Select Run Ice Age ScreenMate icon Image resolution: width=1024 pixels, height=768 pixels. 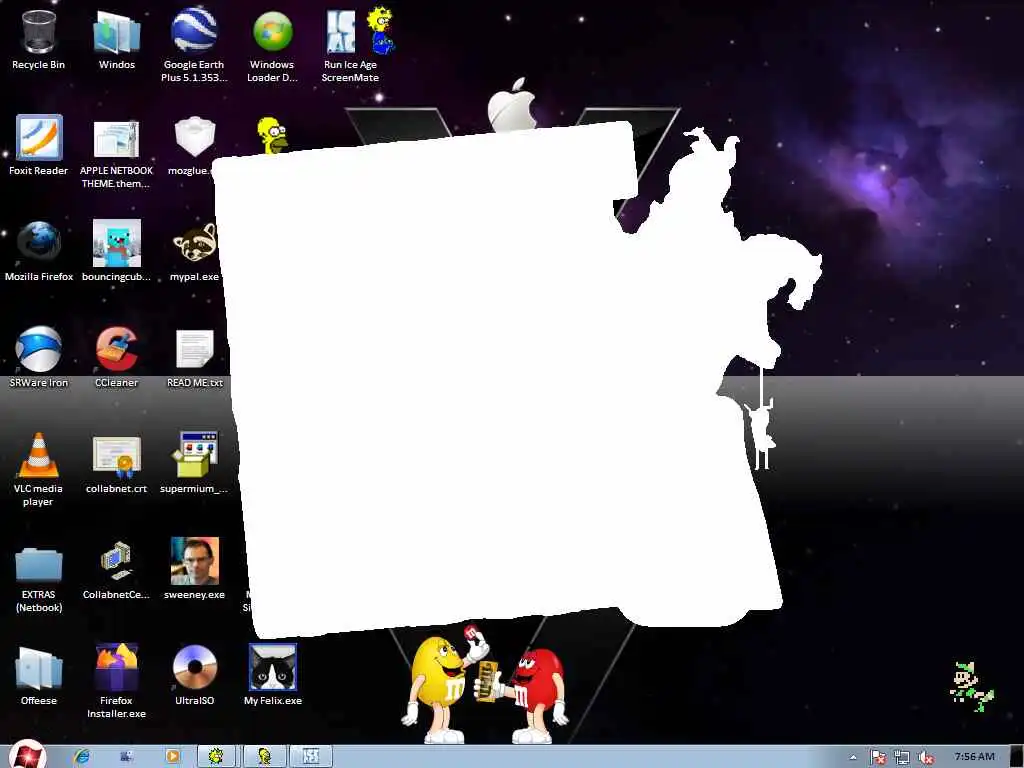(350, 46)
